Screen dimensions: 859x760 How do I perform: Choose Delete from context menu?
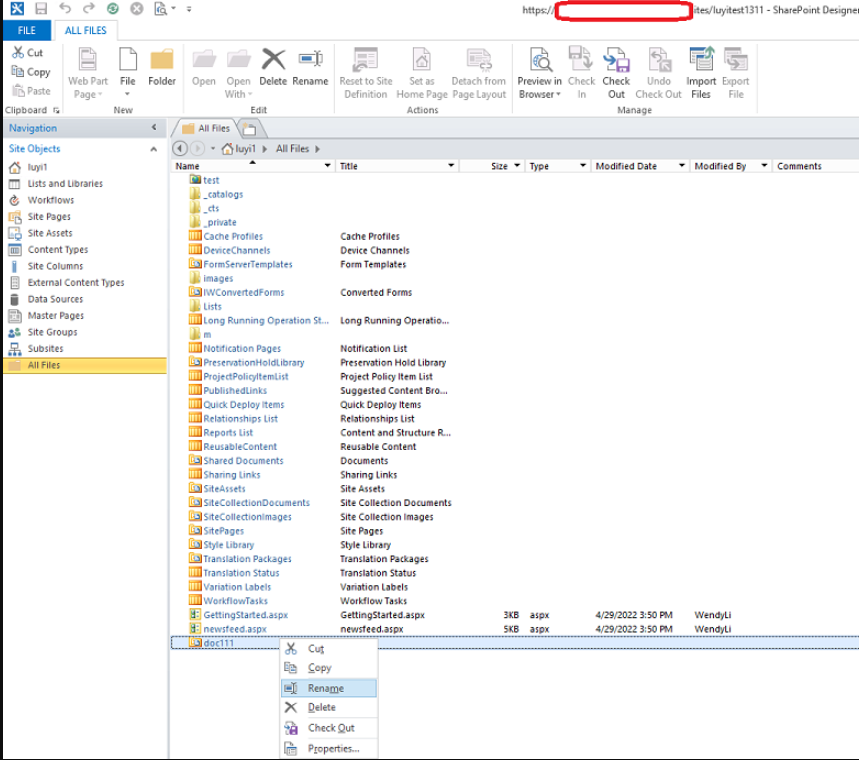329,707
